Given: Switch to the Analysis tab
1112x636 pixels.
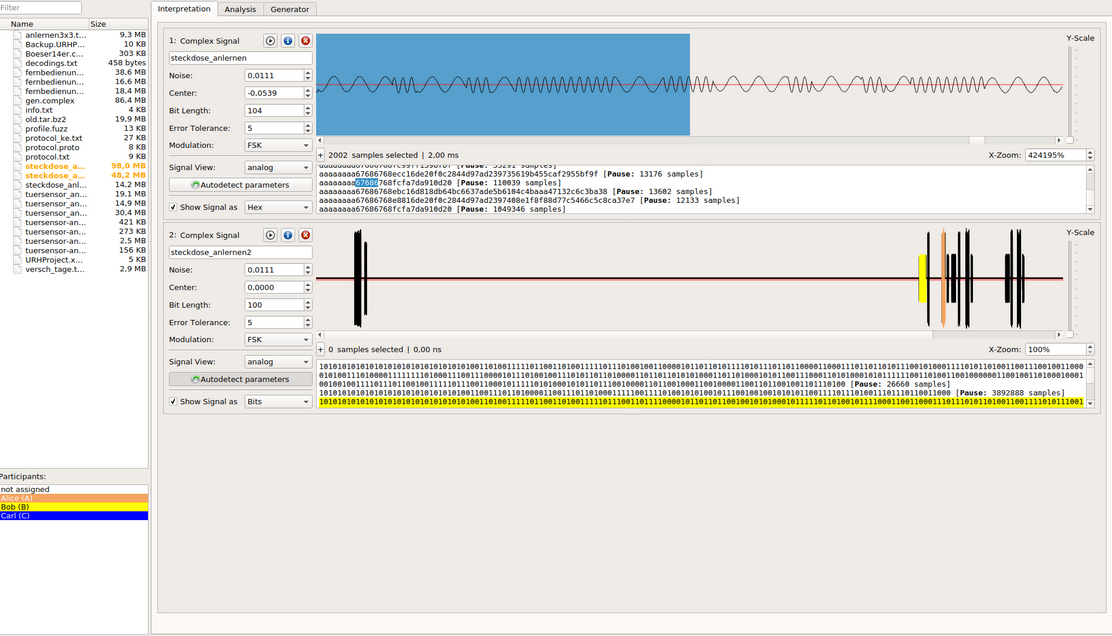Looking at the screenshot, I should tap(240, 9).
